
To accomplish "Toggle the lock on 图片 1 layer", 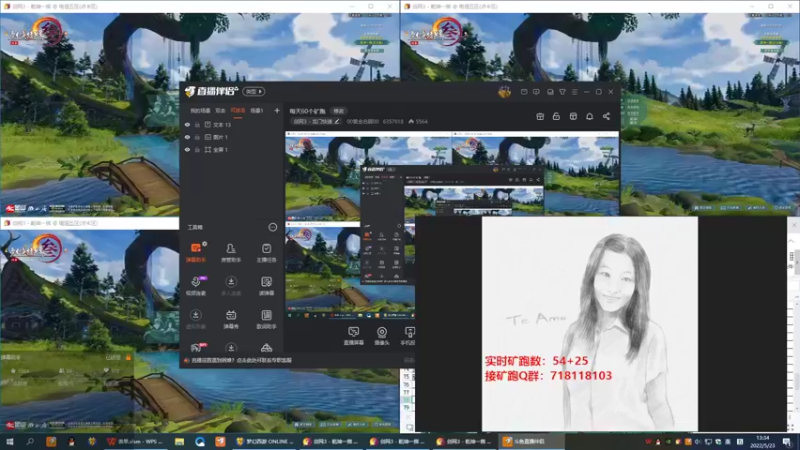I will click(197, 137).
